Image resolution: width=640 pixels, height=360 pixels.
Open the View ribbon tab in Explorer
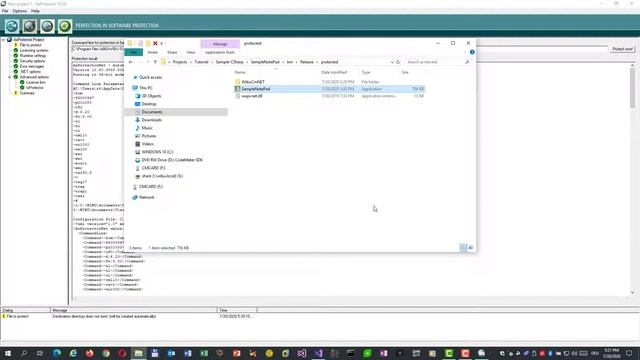[x=191, y=52]
